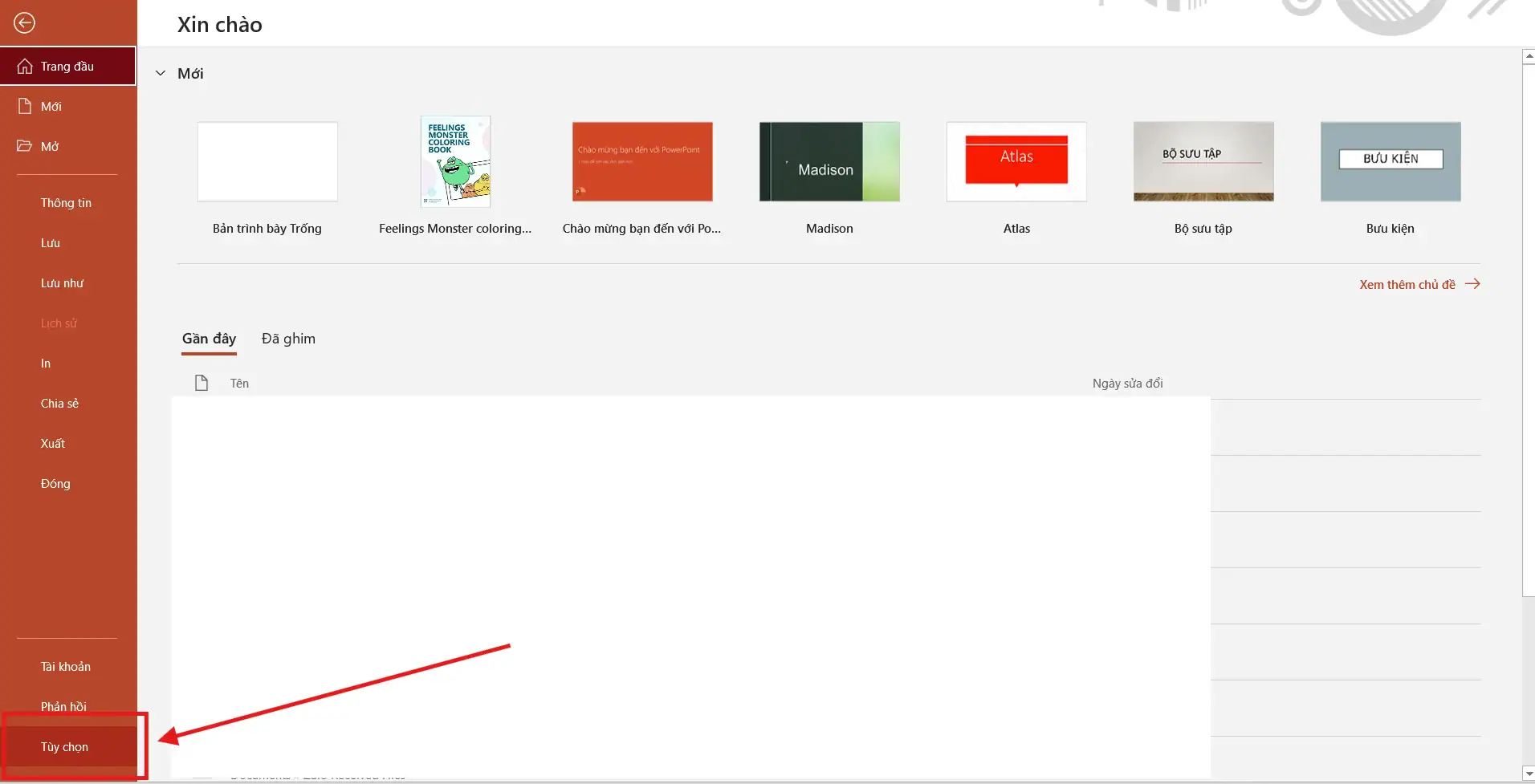Open the Xem thêm chủ đề link

coord(1407,284)
